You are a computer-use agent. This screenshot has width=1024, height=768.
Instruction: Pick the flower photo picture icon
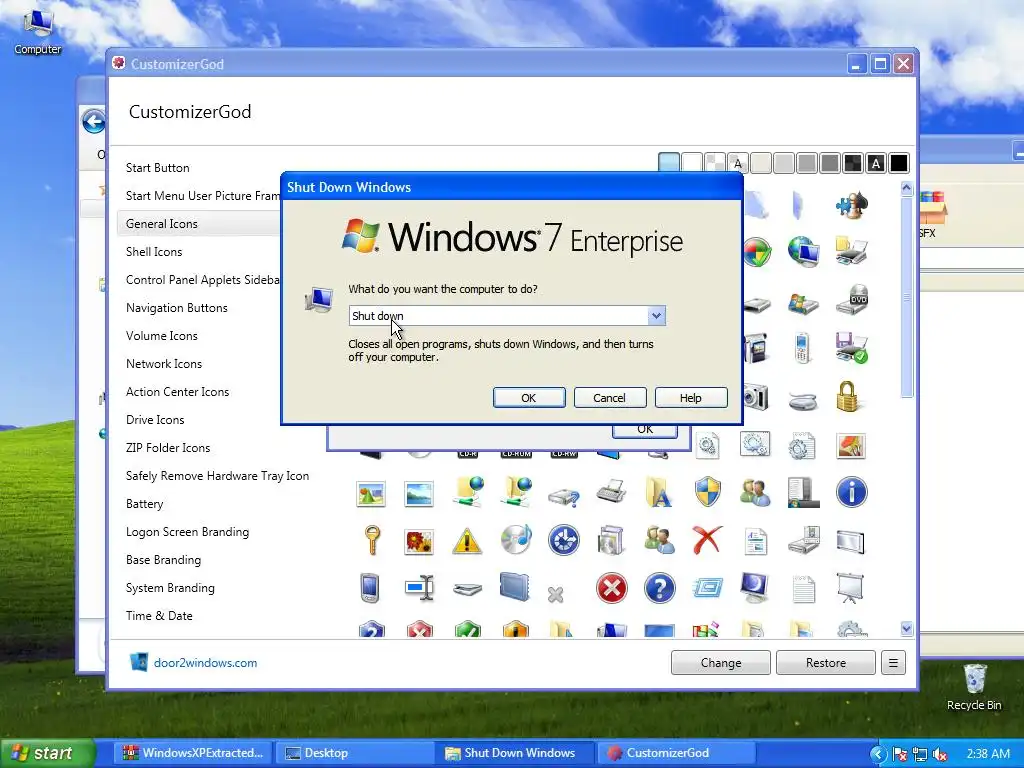coord(419,541)
